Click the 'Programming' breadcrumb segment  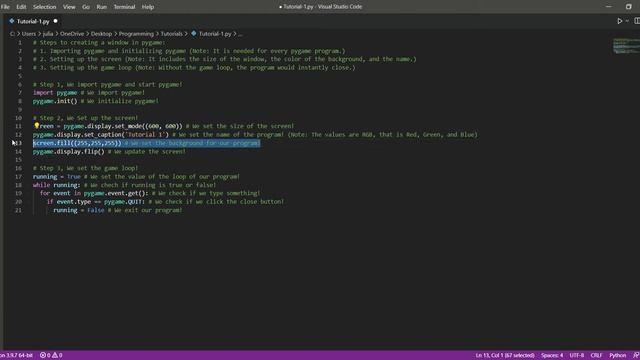[x=136, y=34]
